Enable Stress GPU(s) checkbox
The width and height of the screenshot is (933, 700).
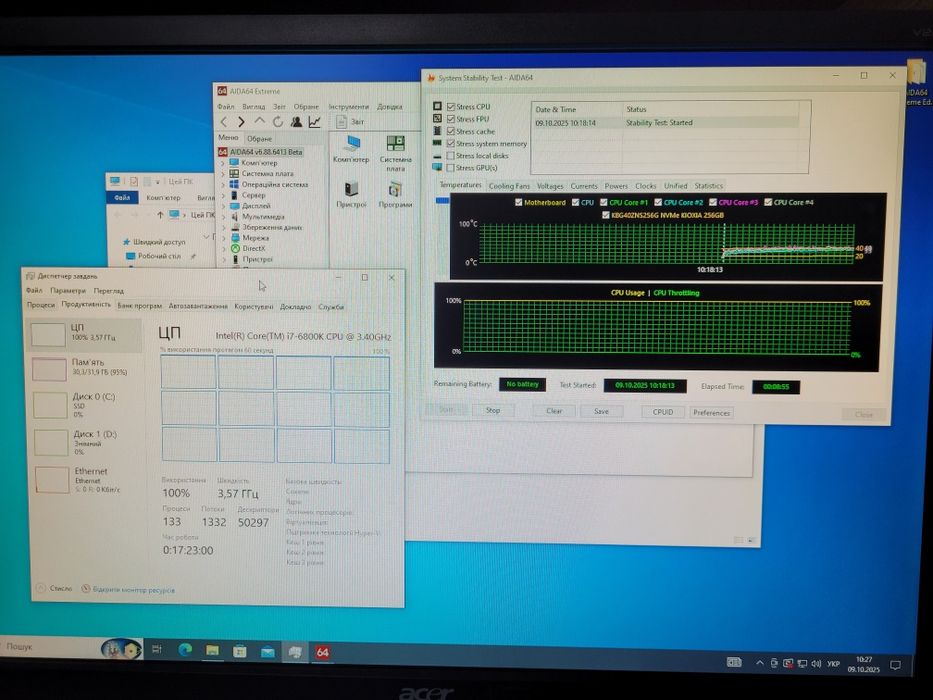(450, 168)
